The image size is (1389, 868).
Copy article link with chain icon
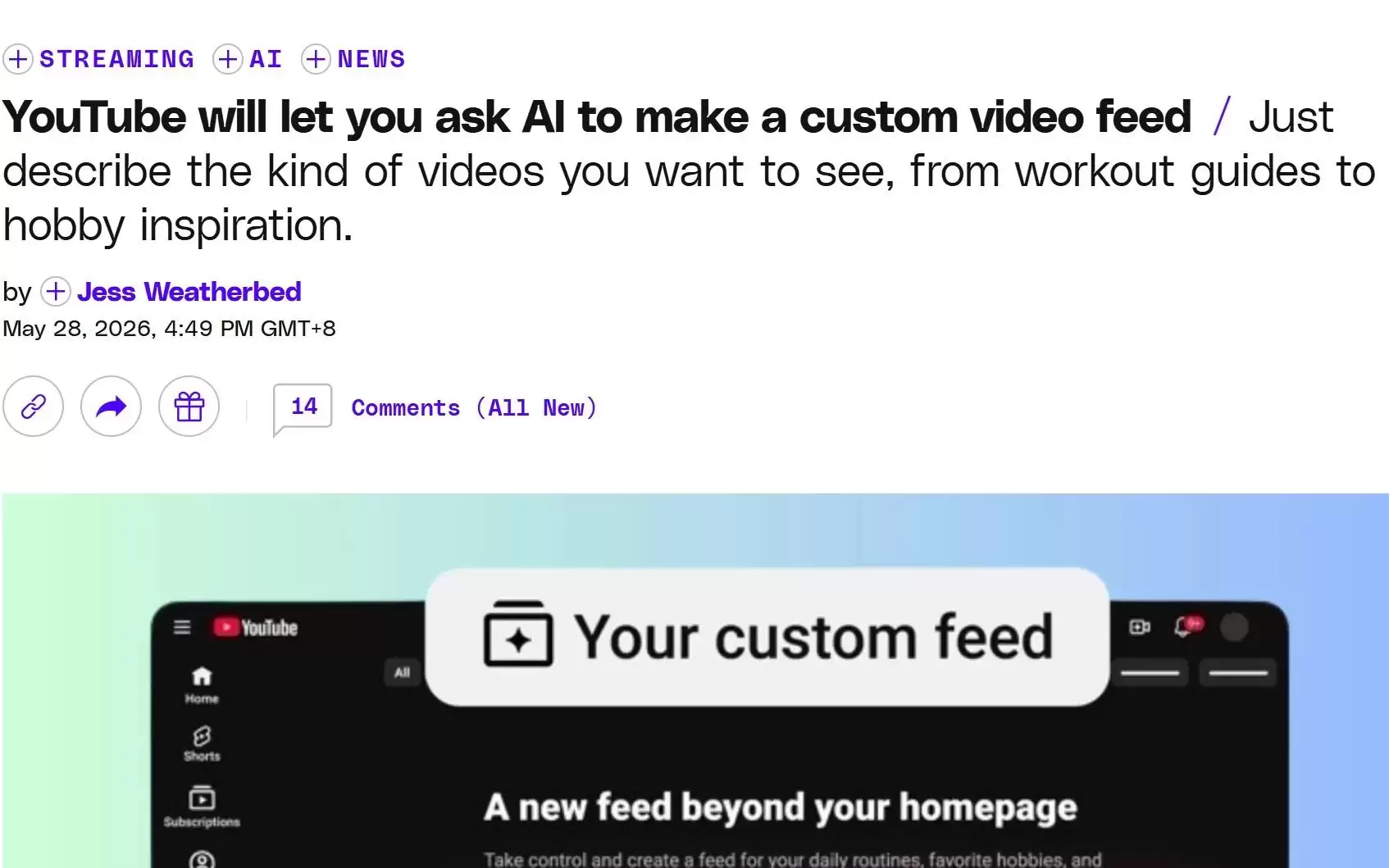pos(33,407)
